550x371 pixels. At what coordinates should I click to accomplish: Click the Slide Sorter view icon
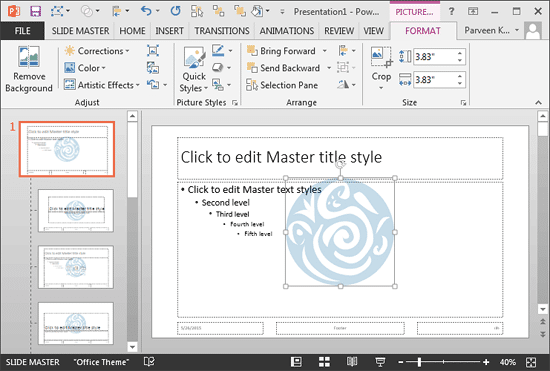point(324,362)
